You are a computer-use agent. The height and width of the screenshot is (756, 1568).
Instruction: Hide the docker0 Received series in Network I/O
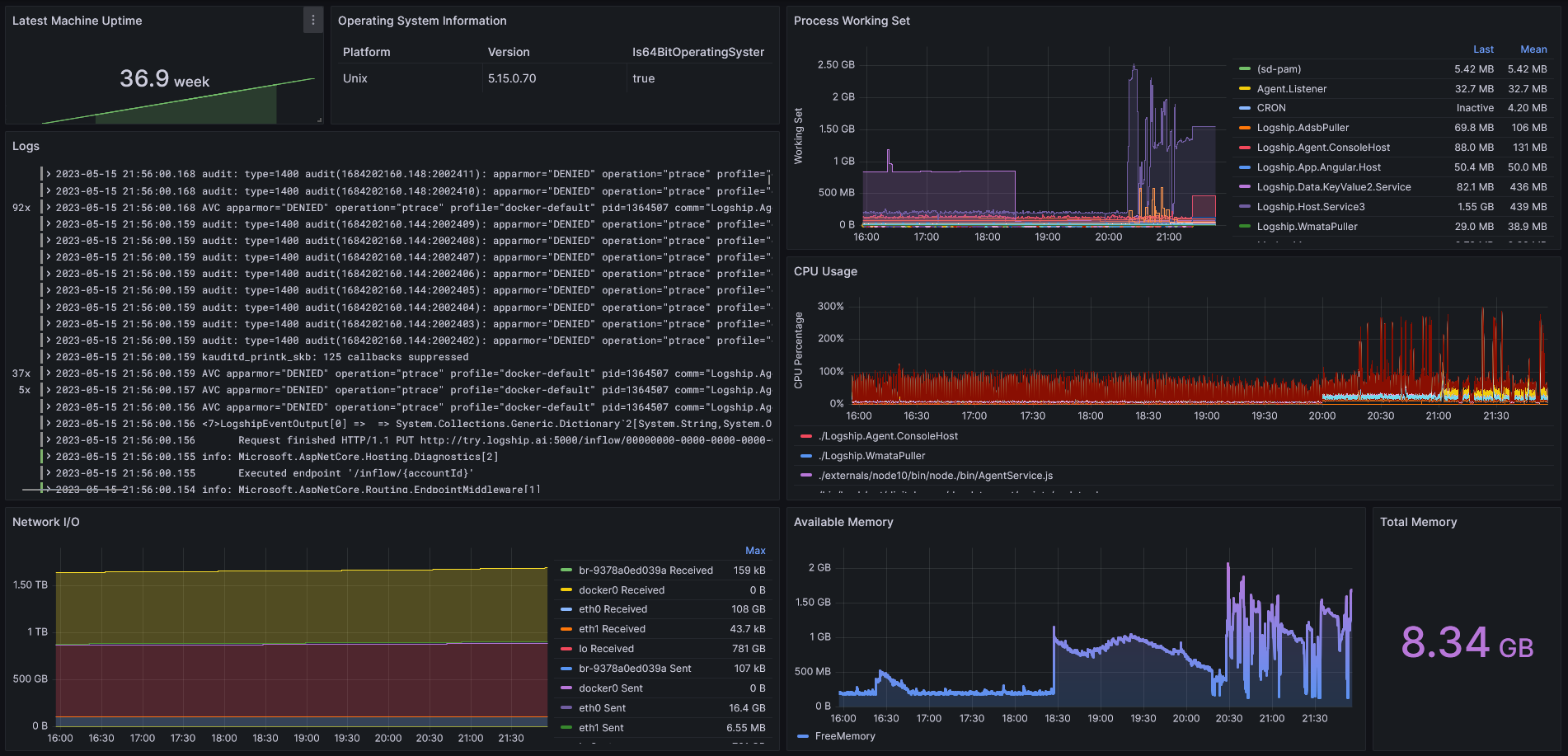pos(622,589)
